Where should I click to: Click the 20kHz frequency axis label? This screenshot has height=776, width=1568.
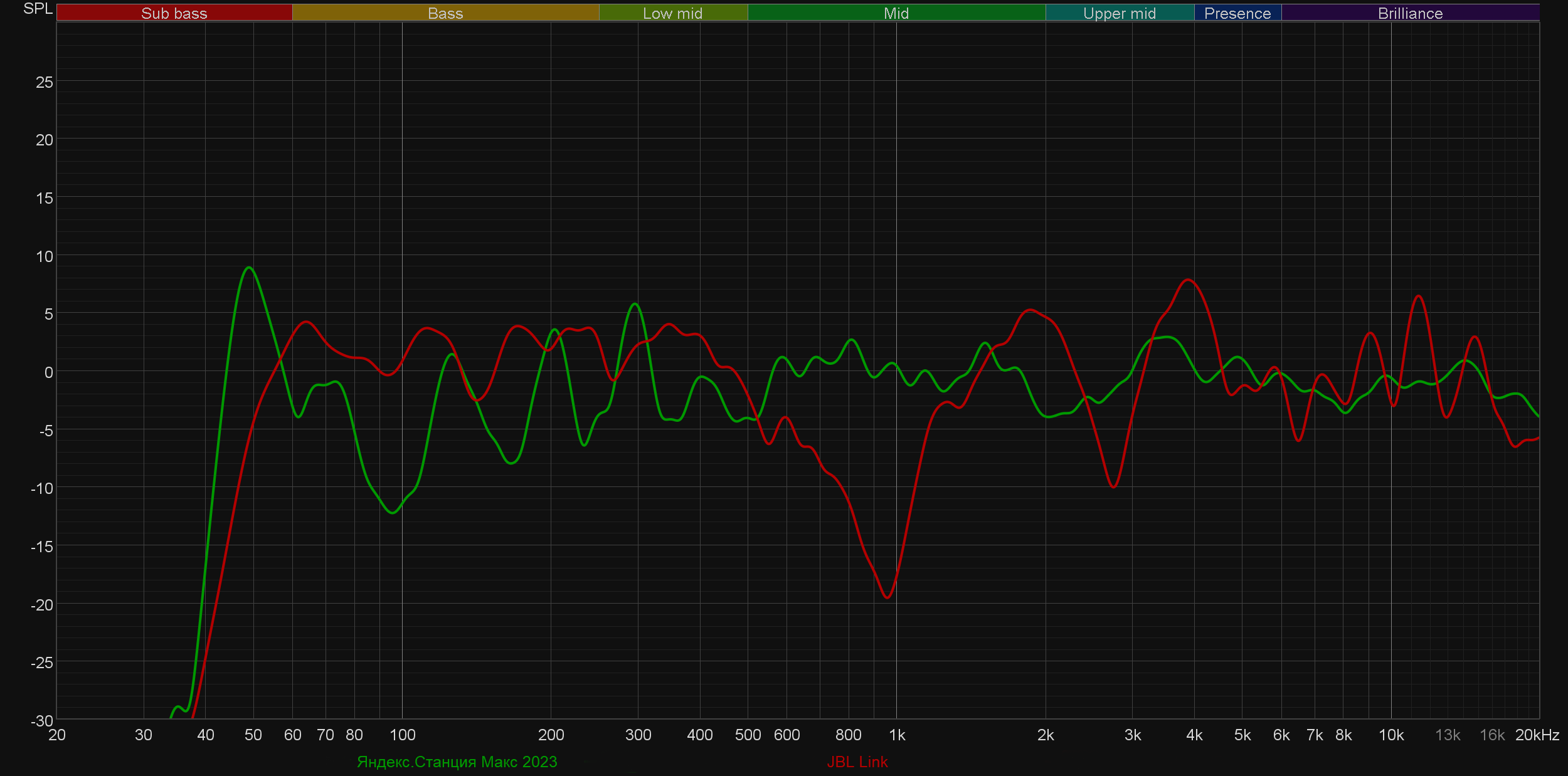1537,735
